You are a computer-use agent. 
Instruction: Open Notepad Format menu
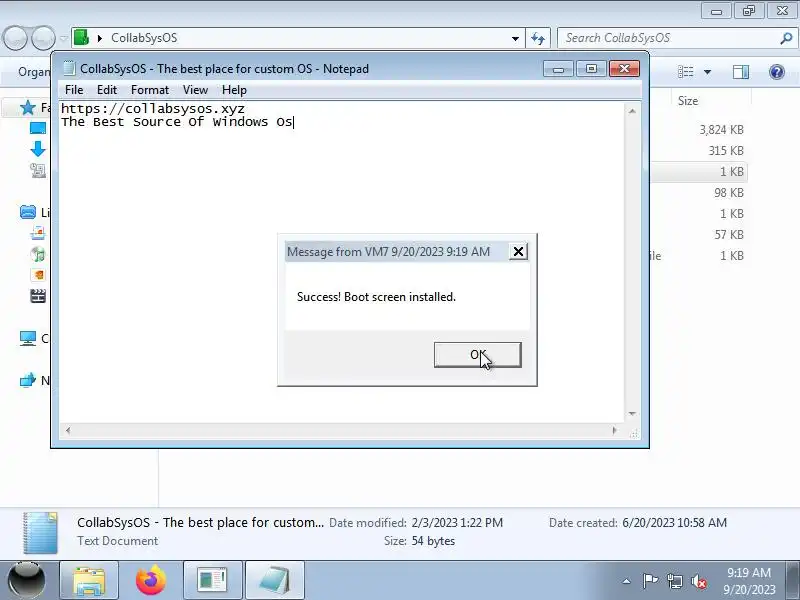pos(149,90)
